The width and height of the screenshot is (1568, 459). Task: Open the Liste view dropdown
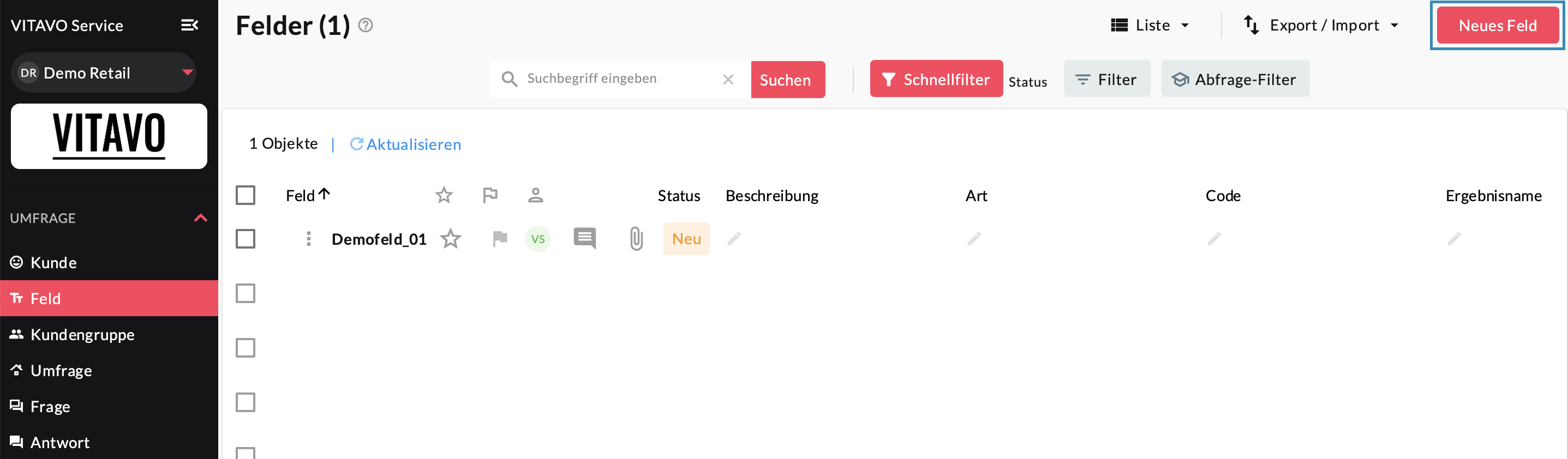1150,26
